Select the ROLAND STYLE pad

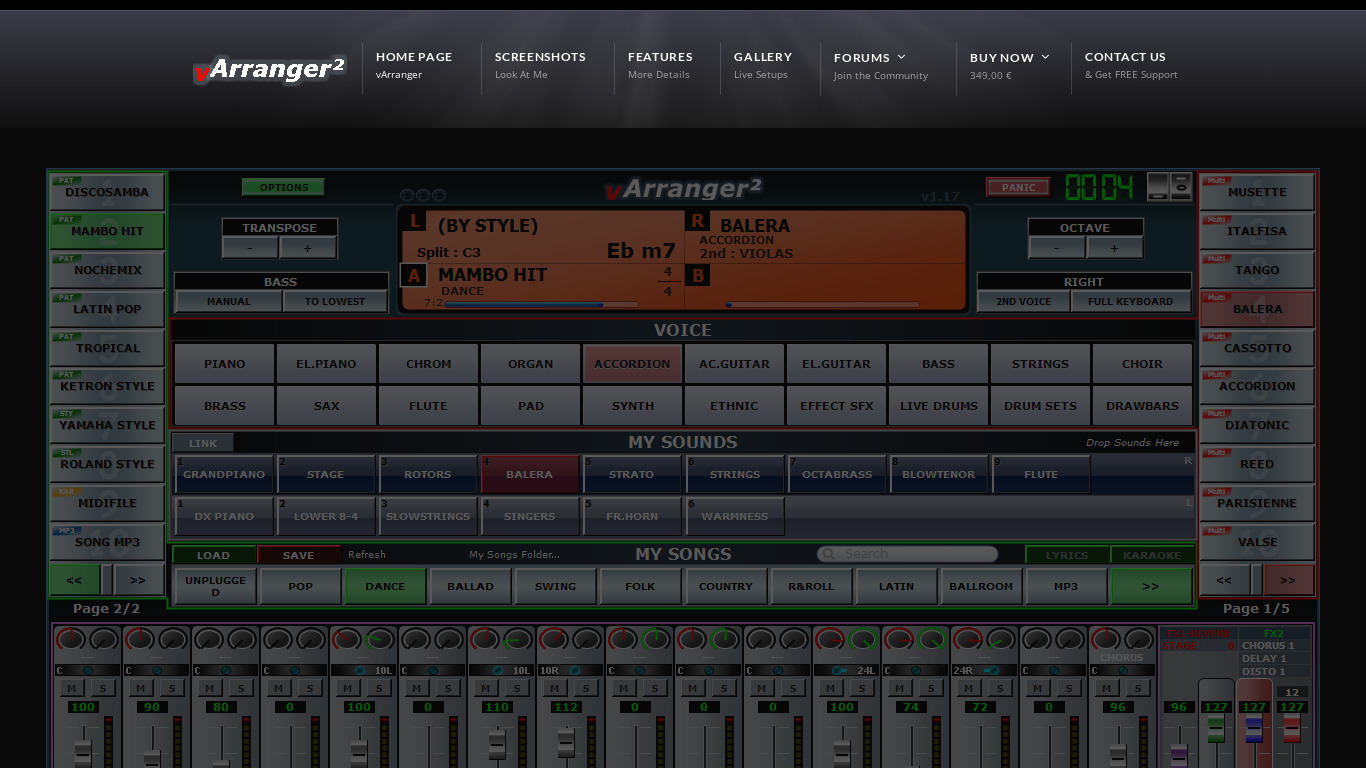click(107, 464)
